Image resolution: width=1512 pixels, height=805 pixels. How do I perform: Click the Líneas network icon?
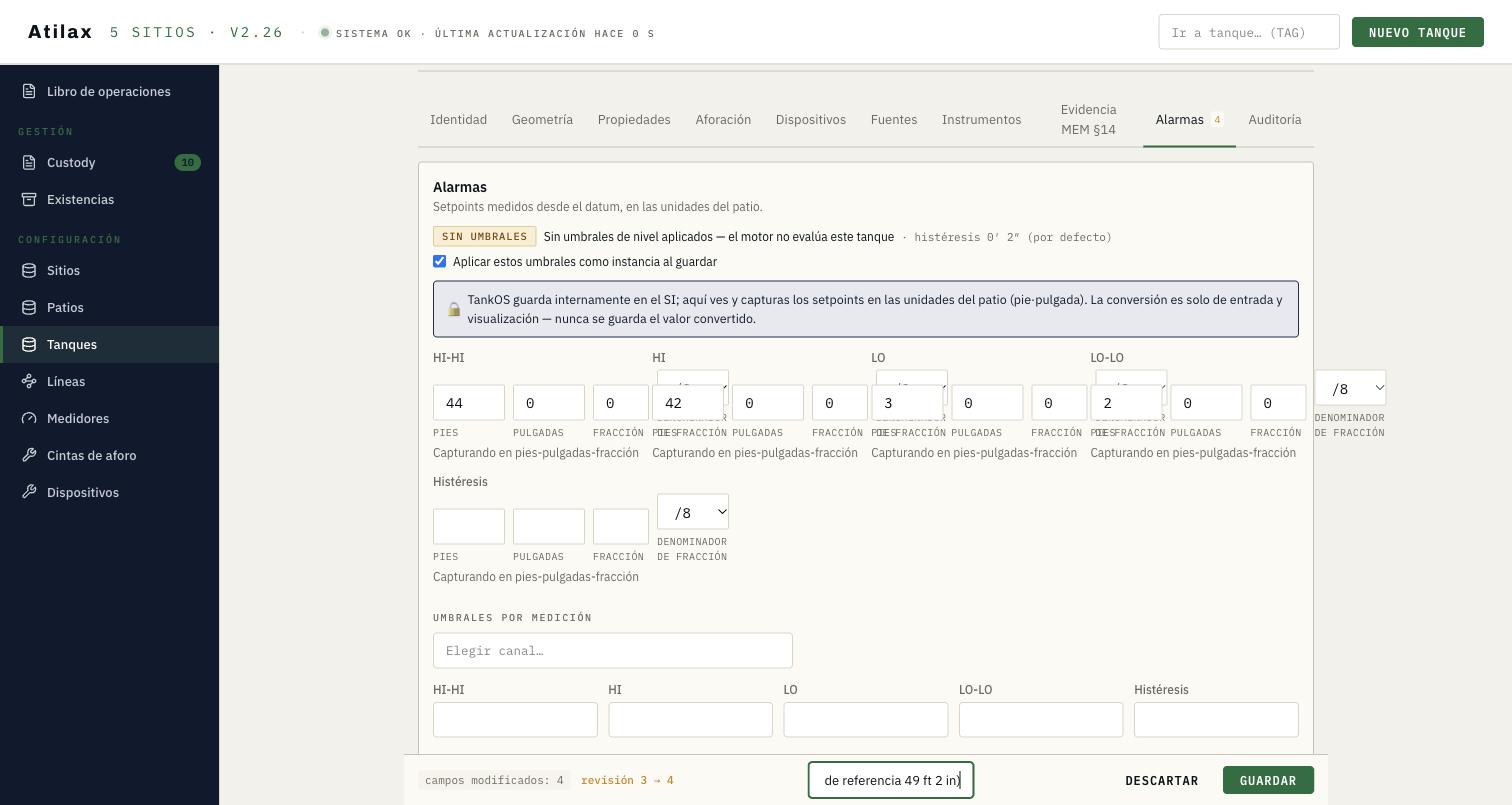tap(29, 381)
